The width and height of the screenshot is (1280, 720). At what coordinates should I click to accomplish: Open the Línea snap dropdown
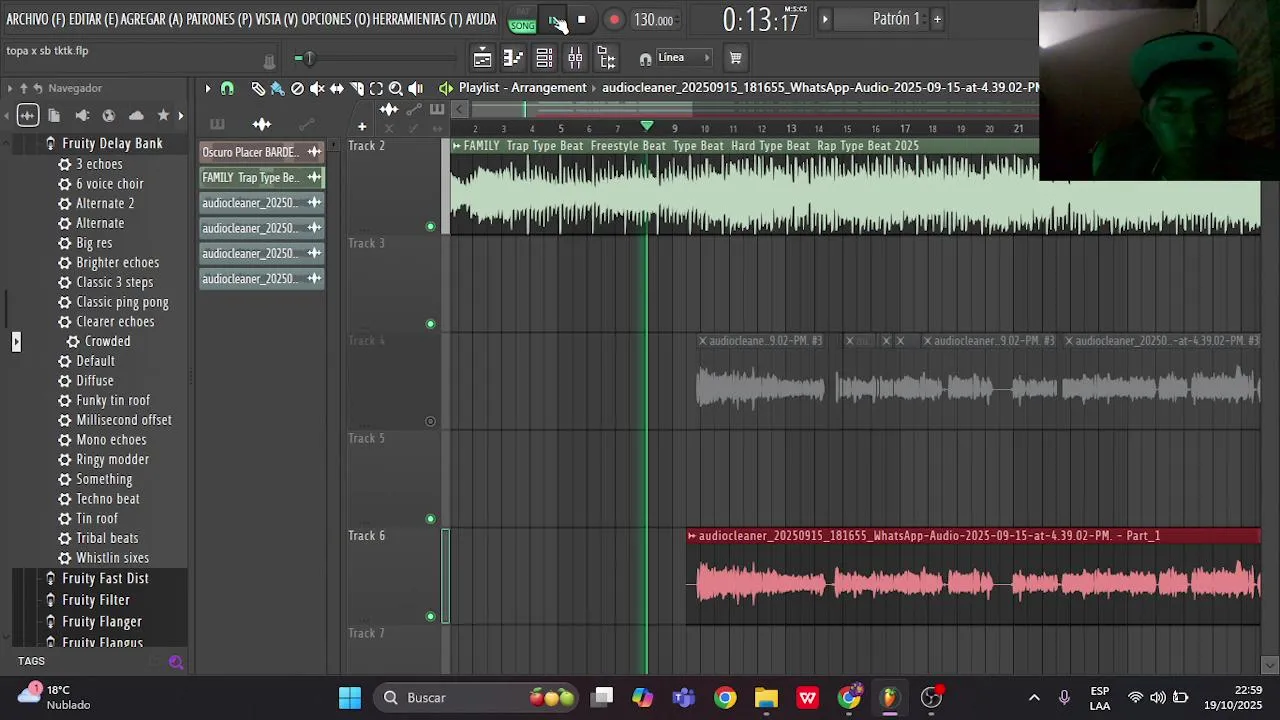click(x=684, y=58)
